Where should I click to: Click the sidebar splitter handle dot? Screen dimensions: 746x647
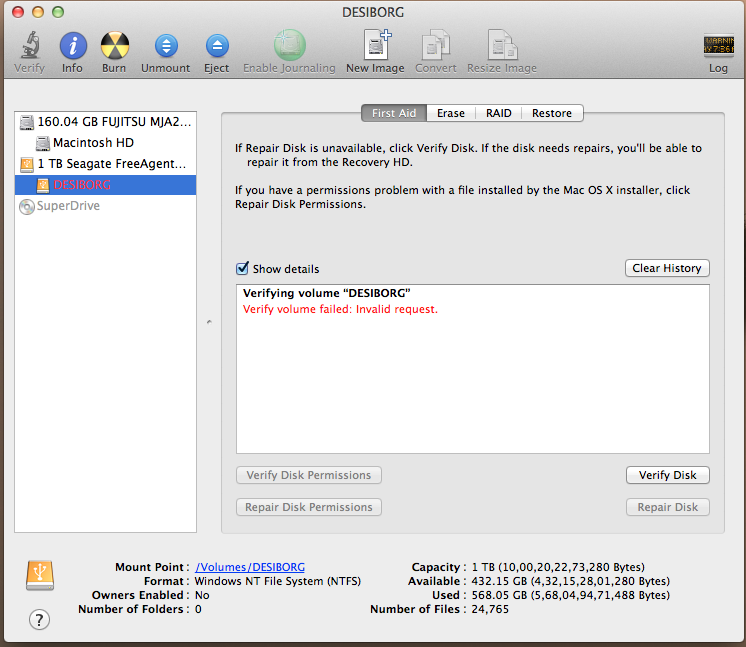(209, 322)
